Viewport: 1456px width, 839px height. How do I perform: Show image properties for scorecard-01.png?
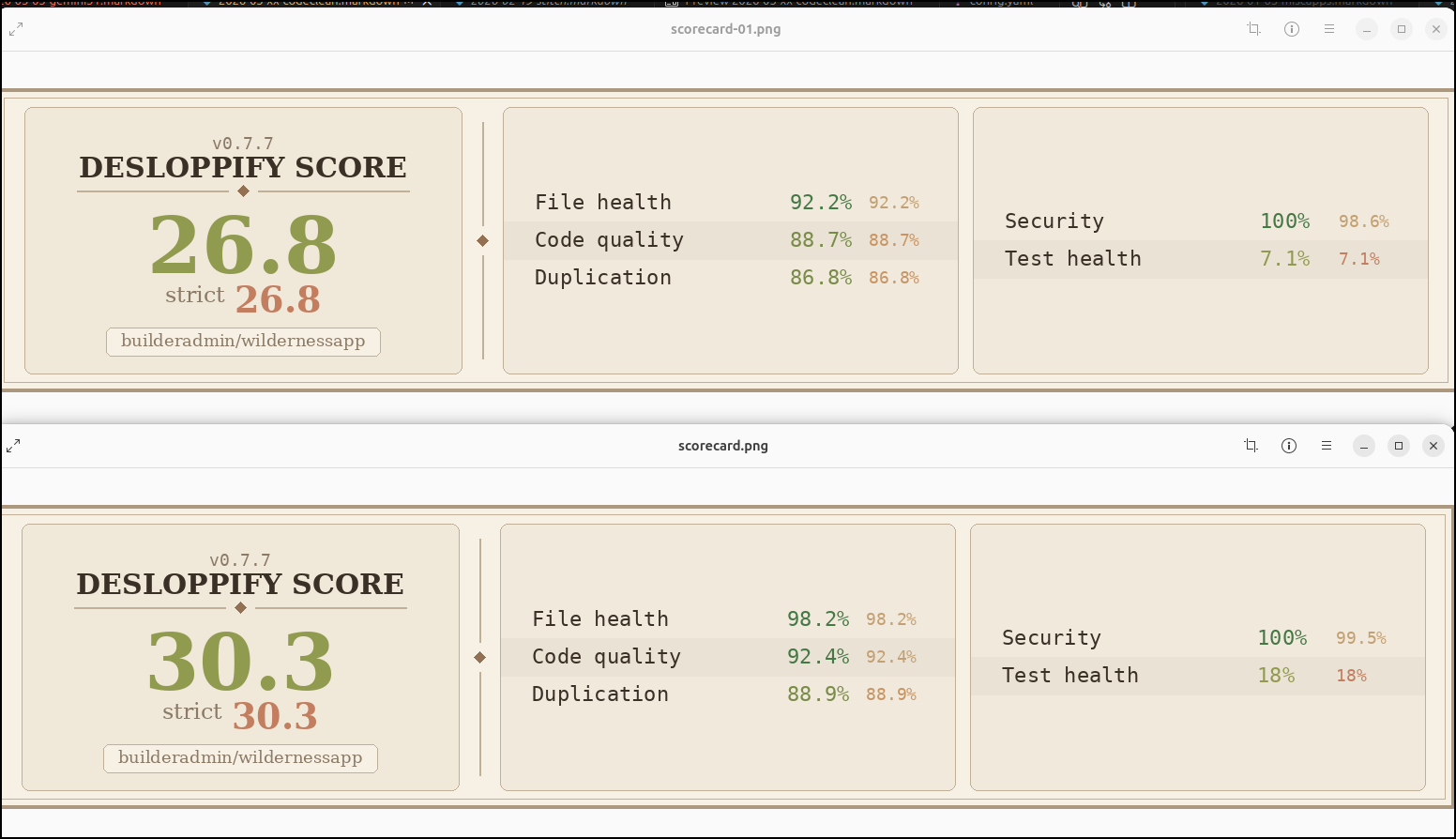(1292, 29)
